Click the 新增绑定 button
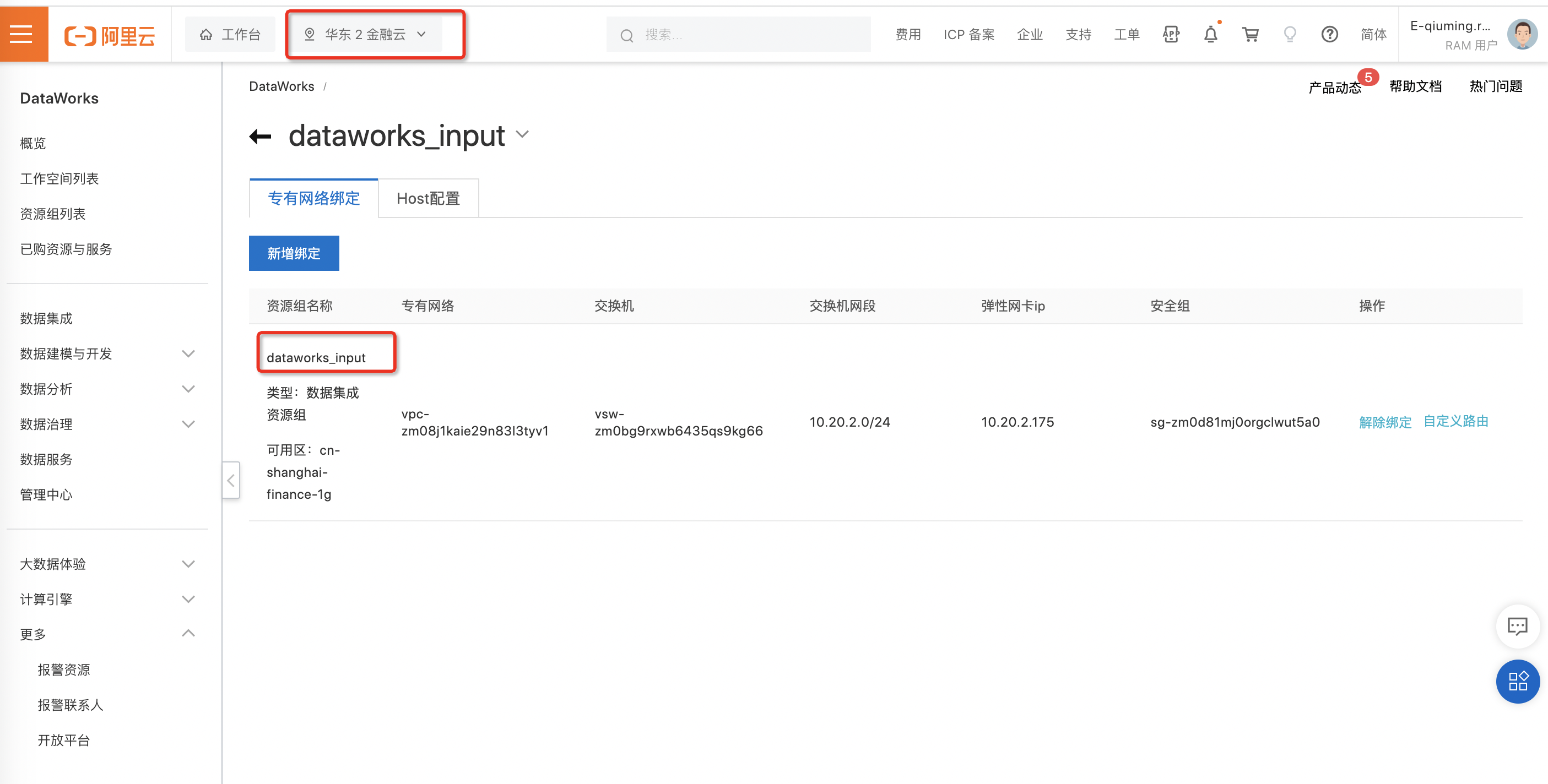Screen dimensions: 1548x784 click(294, 253)
